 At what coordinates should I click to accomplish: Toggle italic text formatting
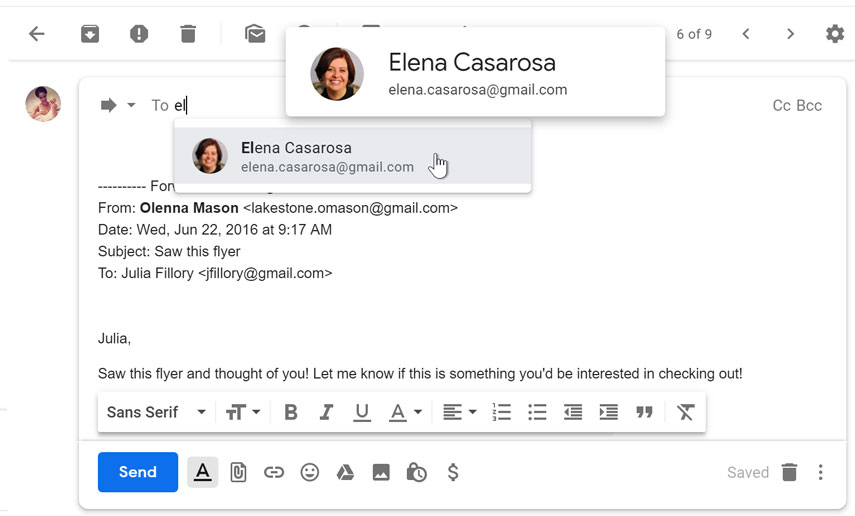[x=326, y=412]
